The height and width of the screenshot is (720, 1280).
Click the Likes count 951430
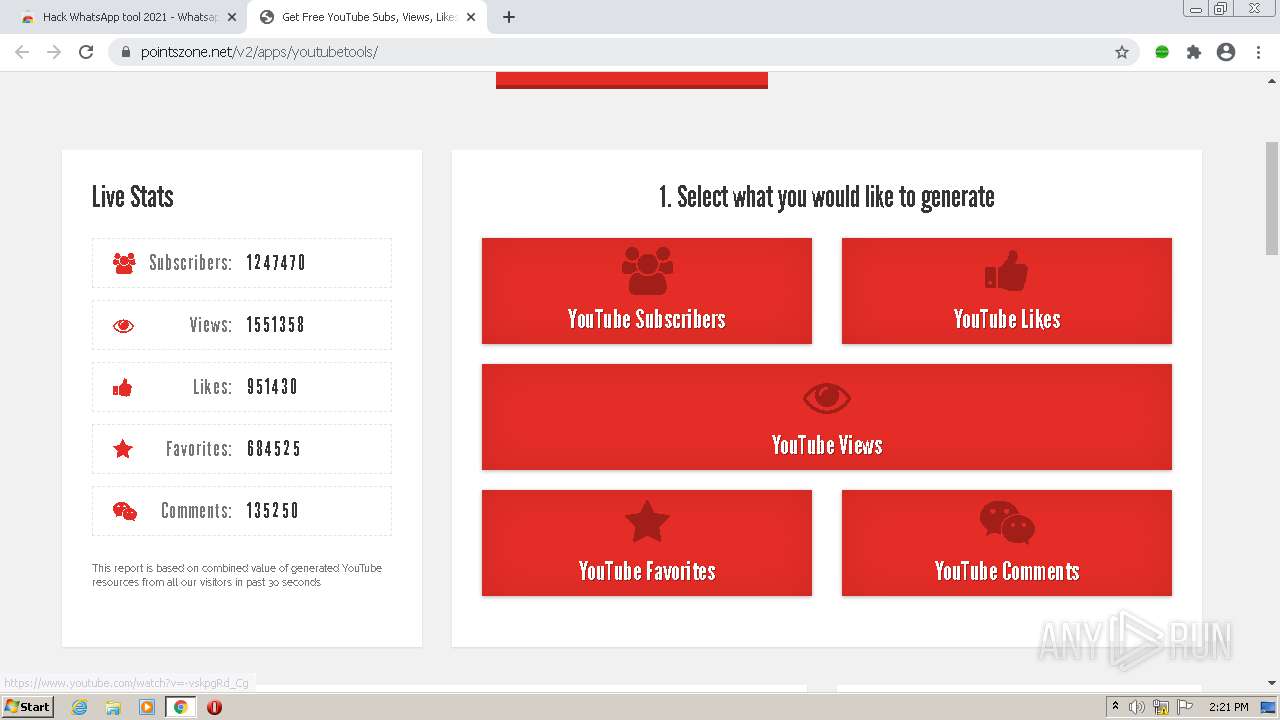tap(272, 387)
